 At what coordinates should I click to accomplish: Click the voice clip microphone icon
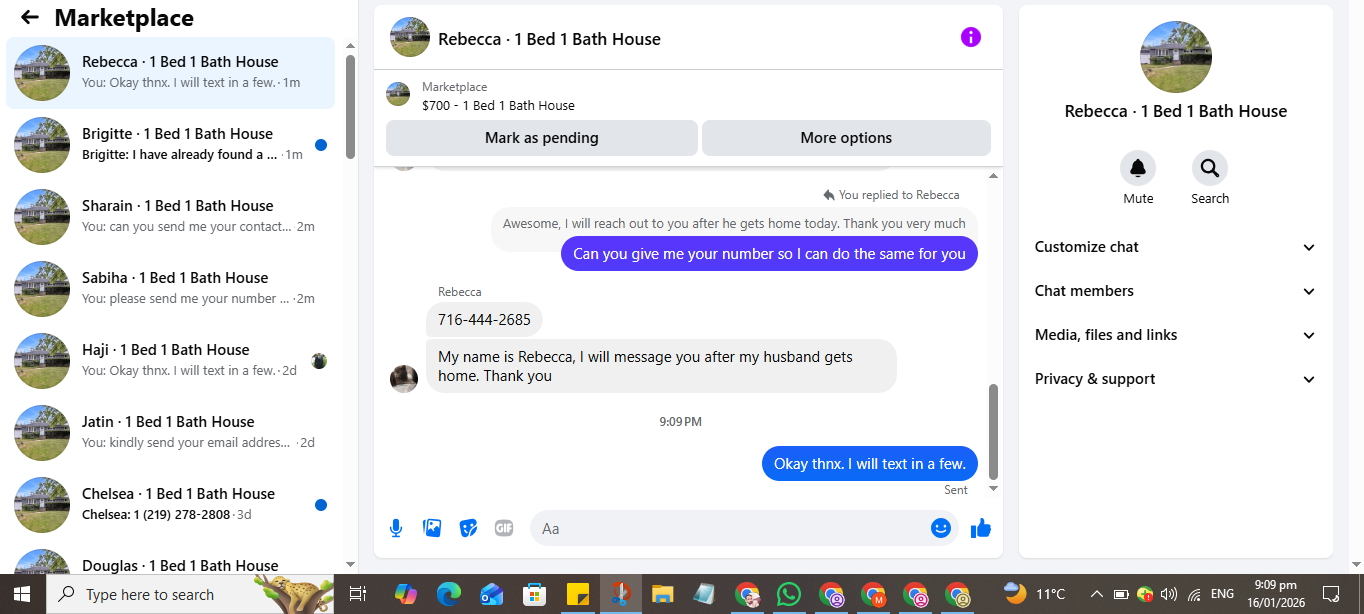coord(396,528)
